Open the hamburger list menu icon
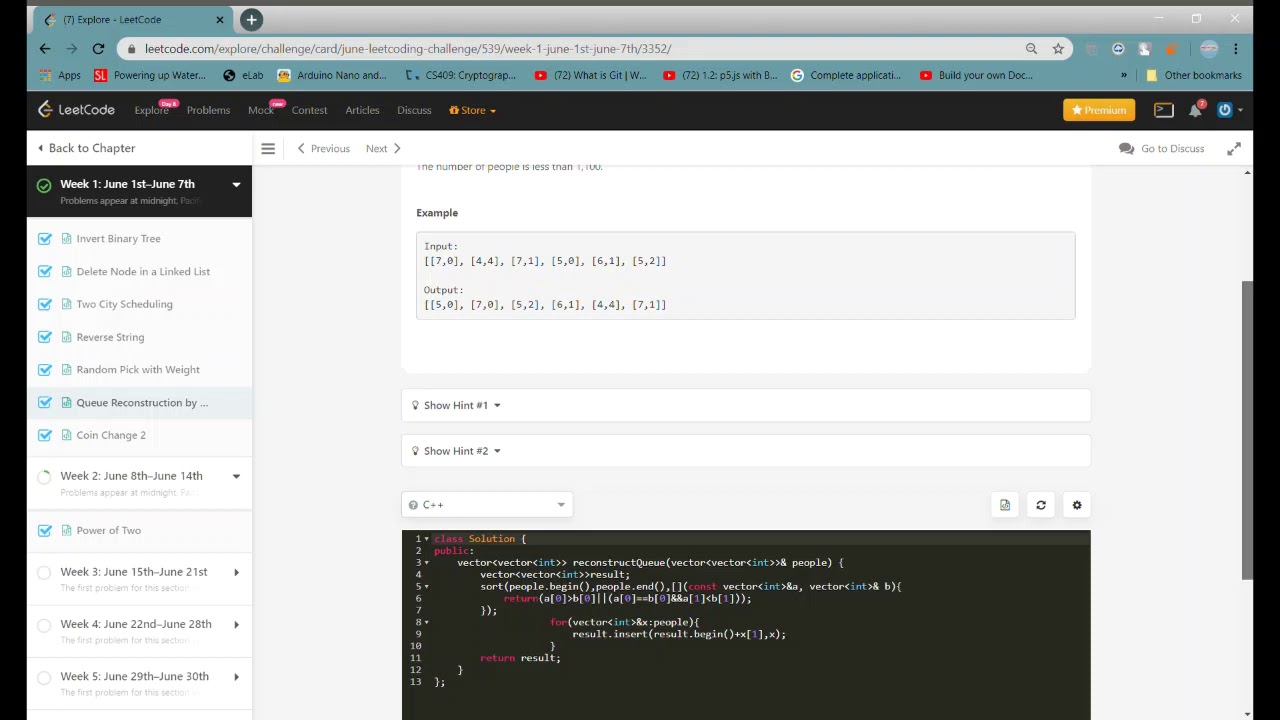1280x720 pixels. point(268,149)
